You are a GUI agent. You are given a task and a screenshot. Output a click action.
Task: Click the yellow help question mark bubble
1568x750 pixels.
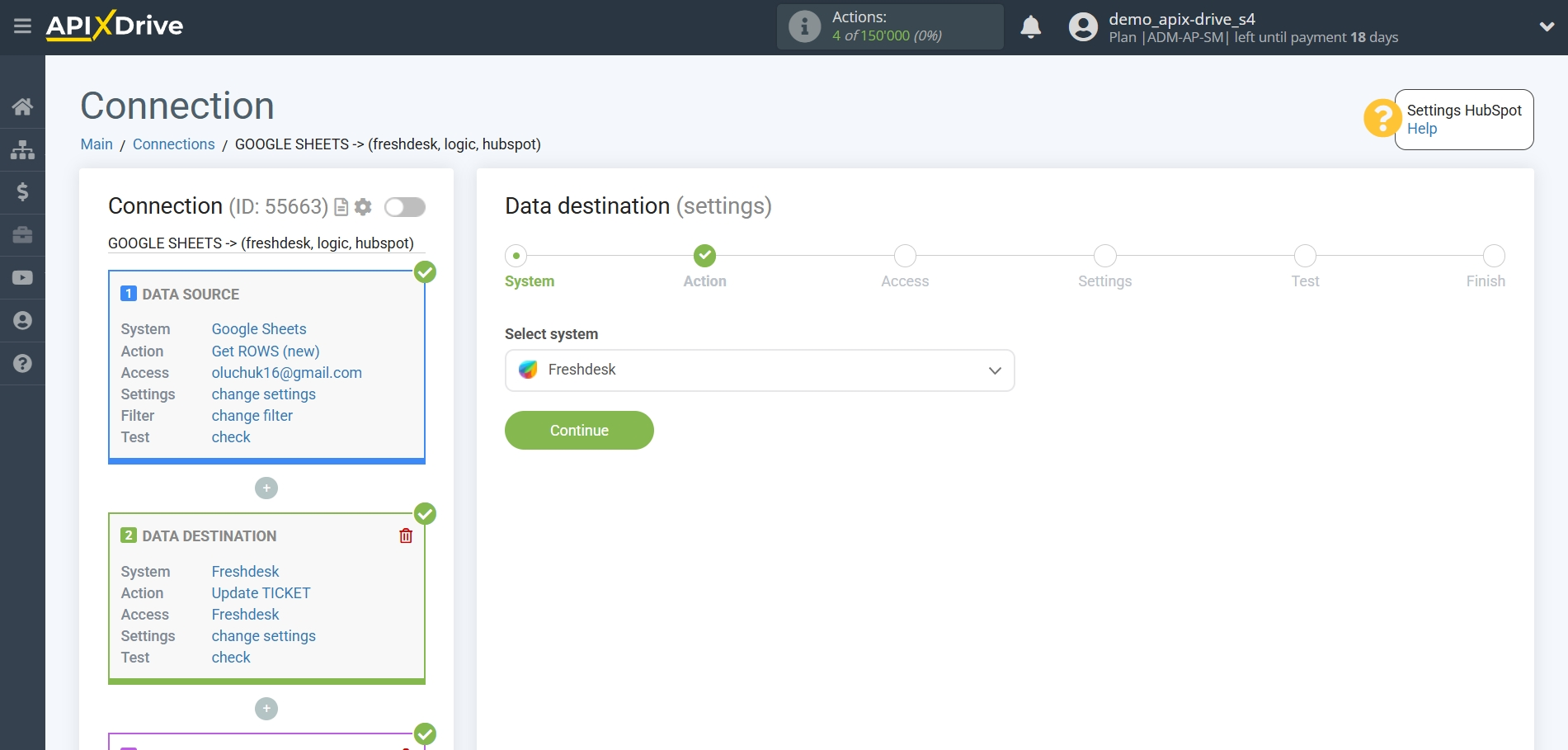(1382, 118)
